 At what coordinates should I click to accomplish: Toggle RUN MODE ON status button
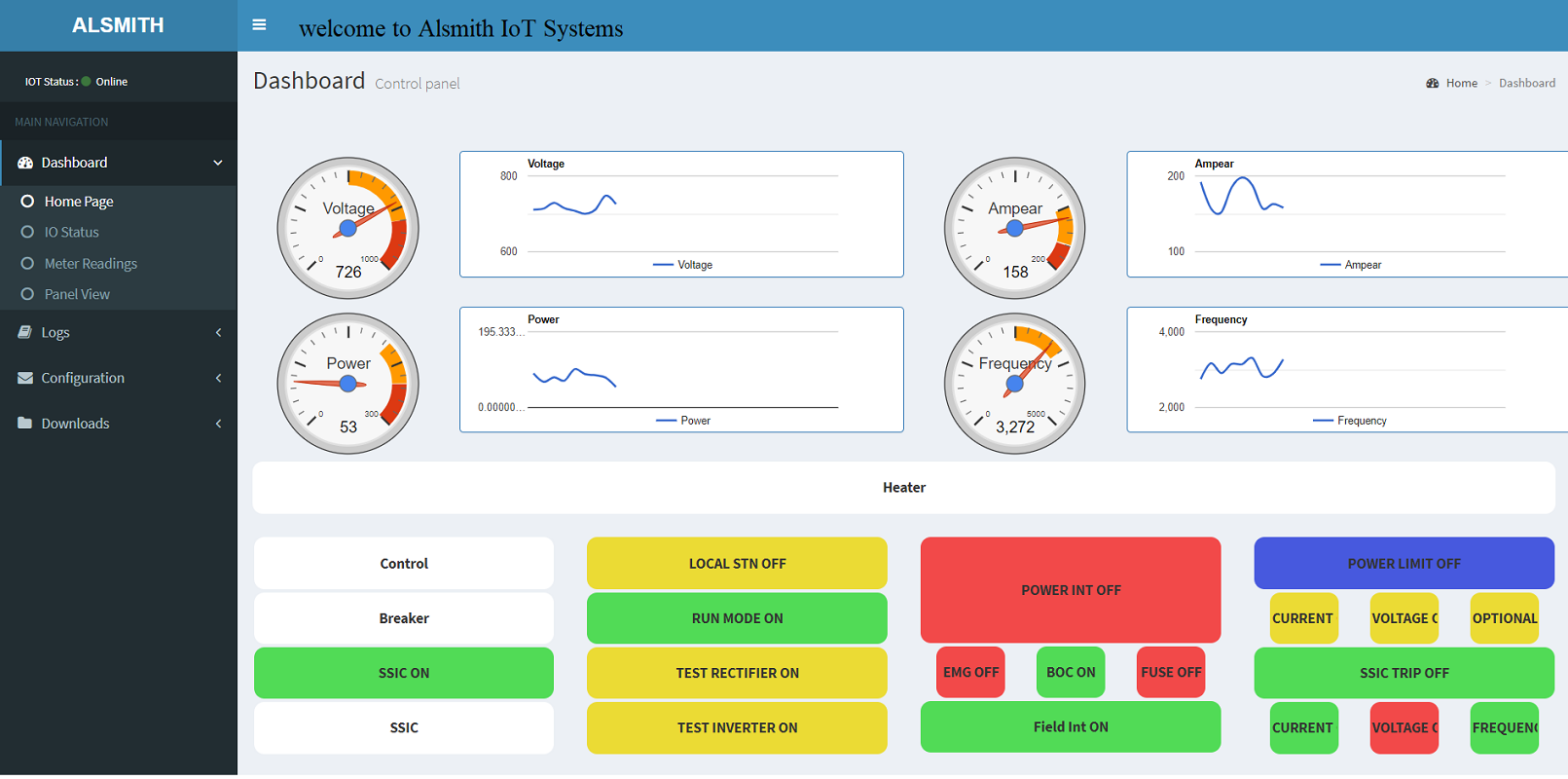[x=737, y=618]
